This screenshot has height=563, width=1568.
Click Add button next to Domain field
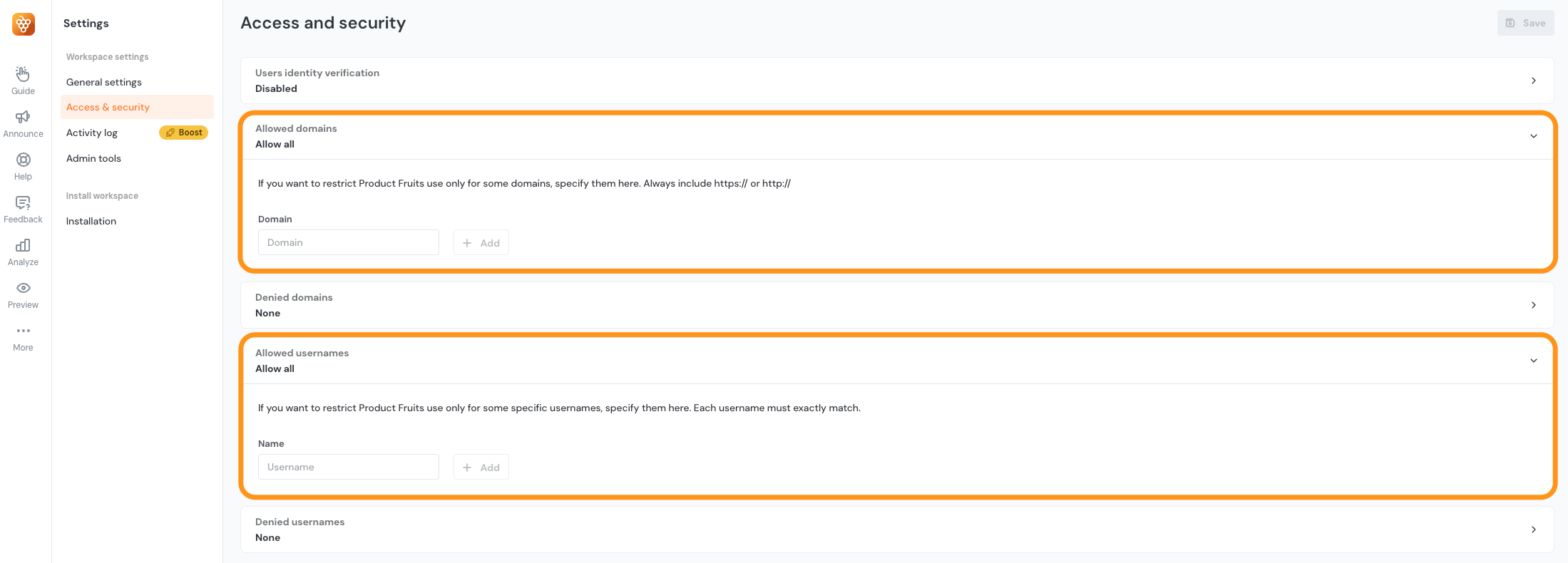click(x=481, y=243)
